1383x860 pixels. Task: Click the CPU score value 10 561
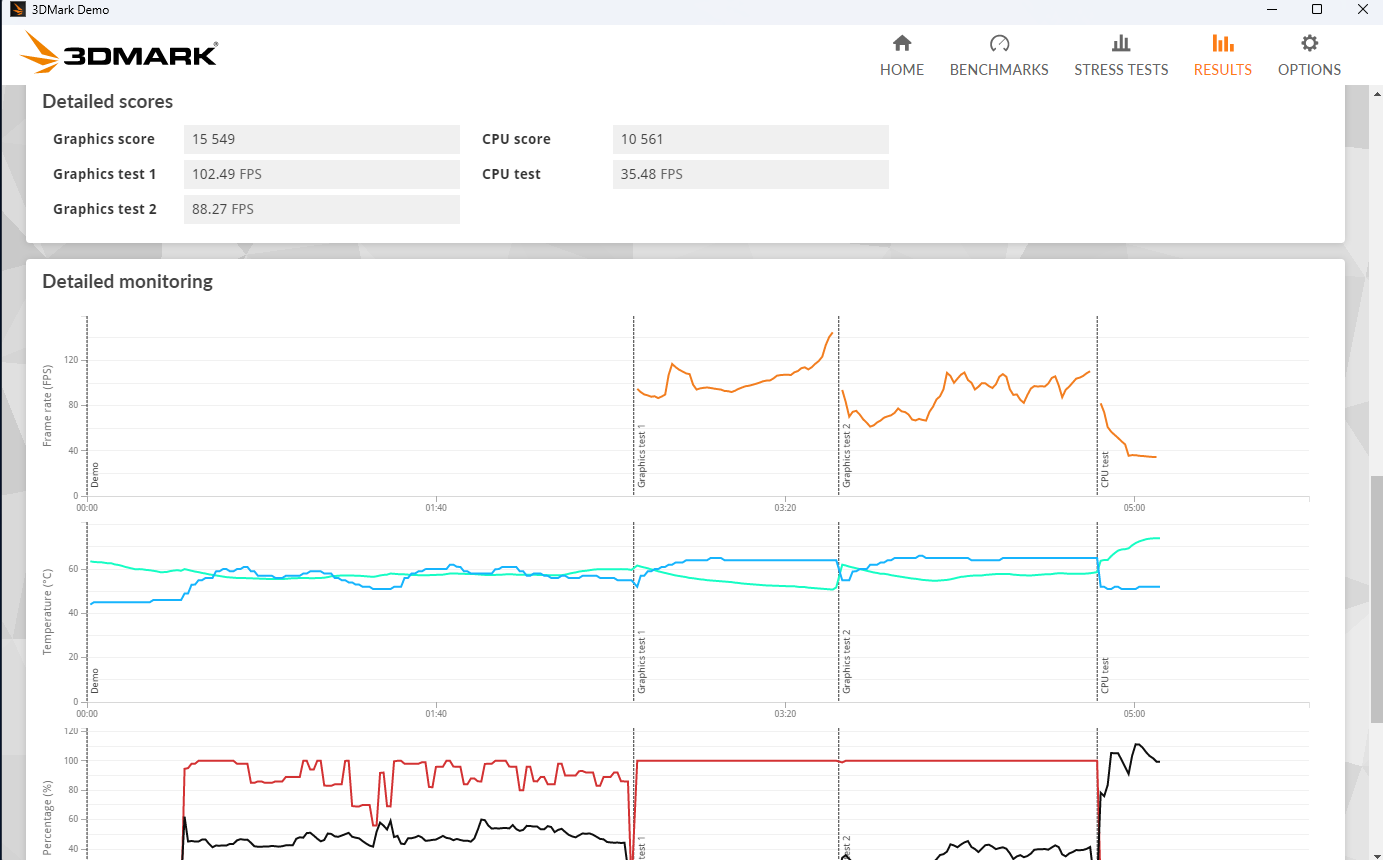tap(750, 139)
